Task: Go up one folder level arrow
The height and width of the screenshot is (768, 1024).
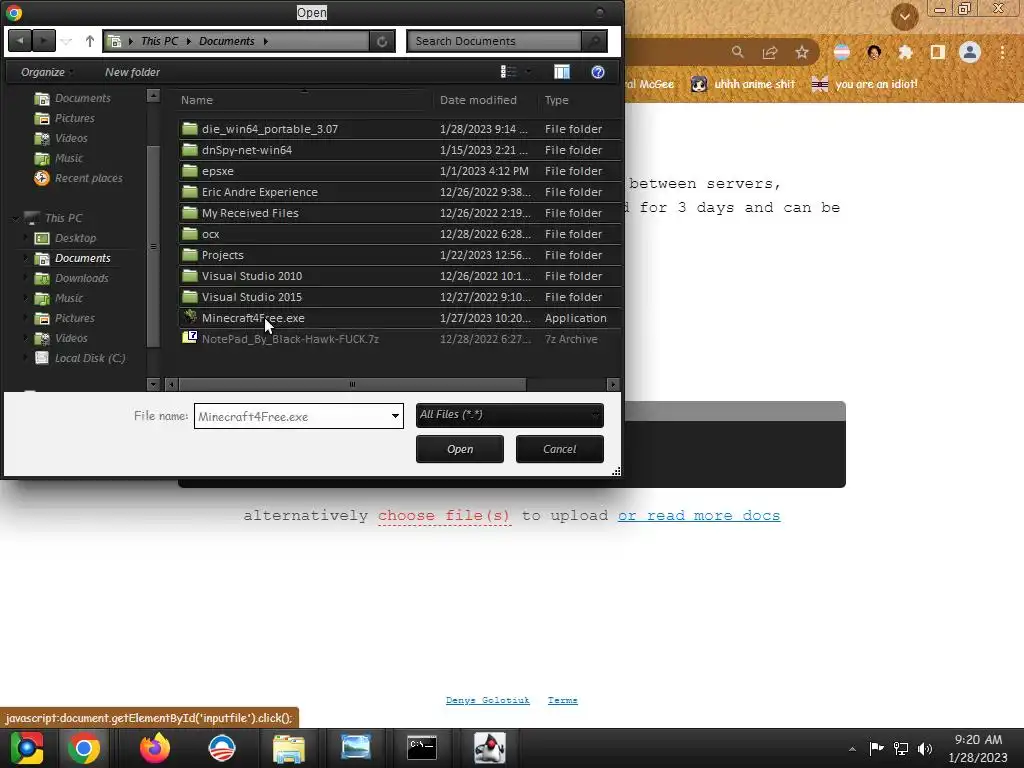Action: point(89,41)
